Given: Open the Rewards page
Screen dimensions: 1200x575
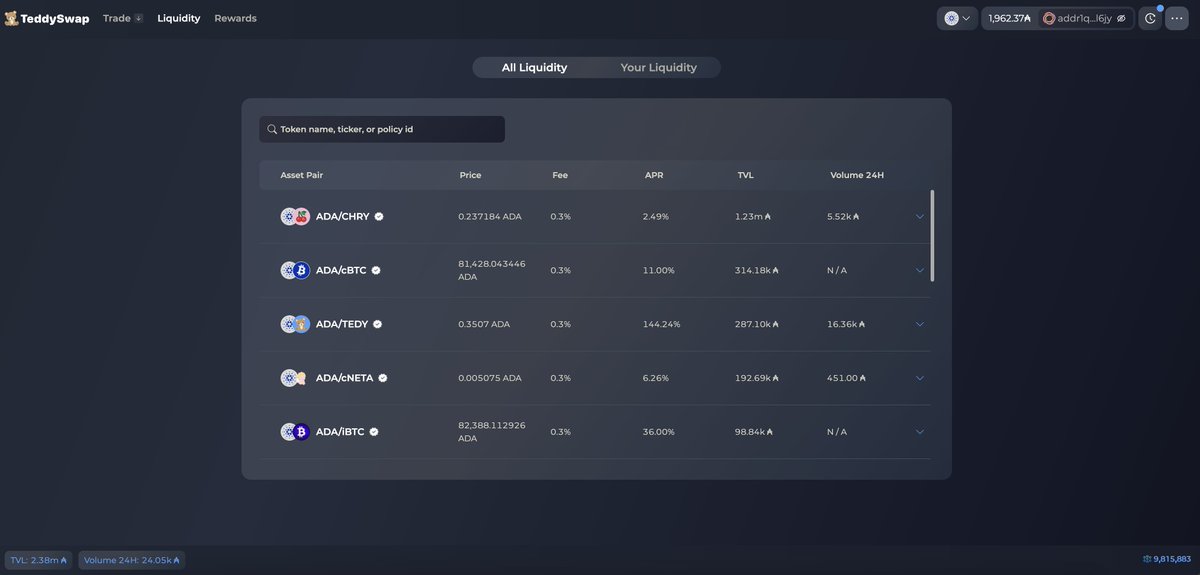Looking at the screenshot, I should click(235, 18).
